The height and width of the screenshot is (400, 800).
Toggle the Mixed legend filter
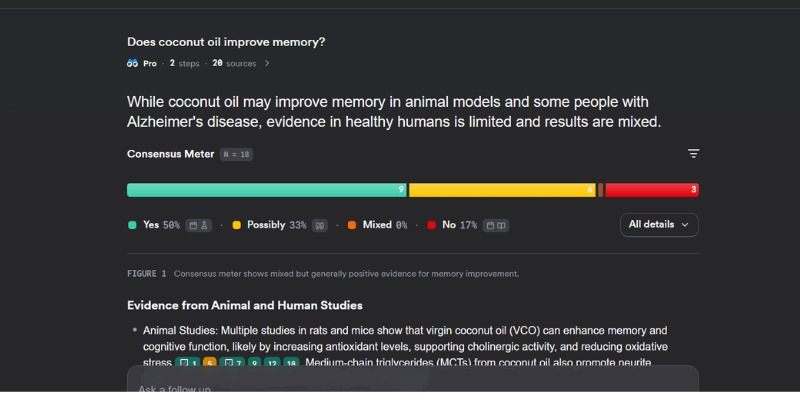377,225
